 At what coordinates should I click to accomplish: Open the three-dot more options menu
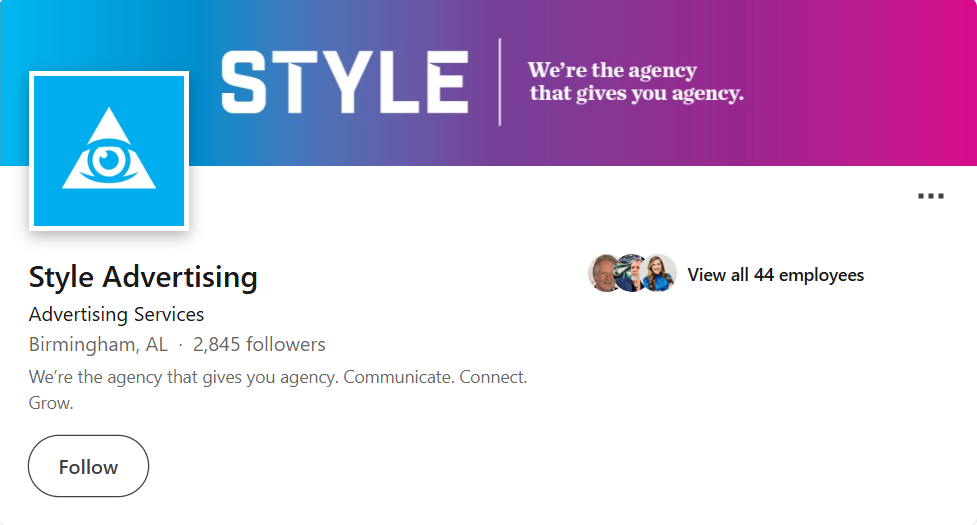coord(930,196)
